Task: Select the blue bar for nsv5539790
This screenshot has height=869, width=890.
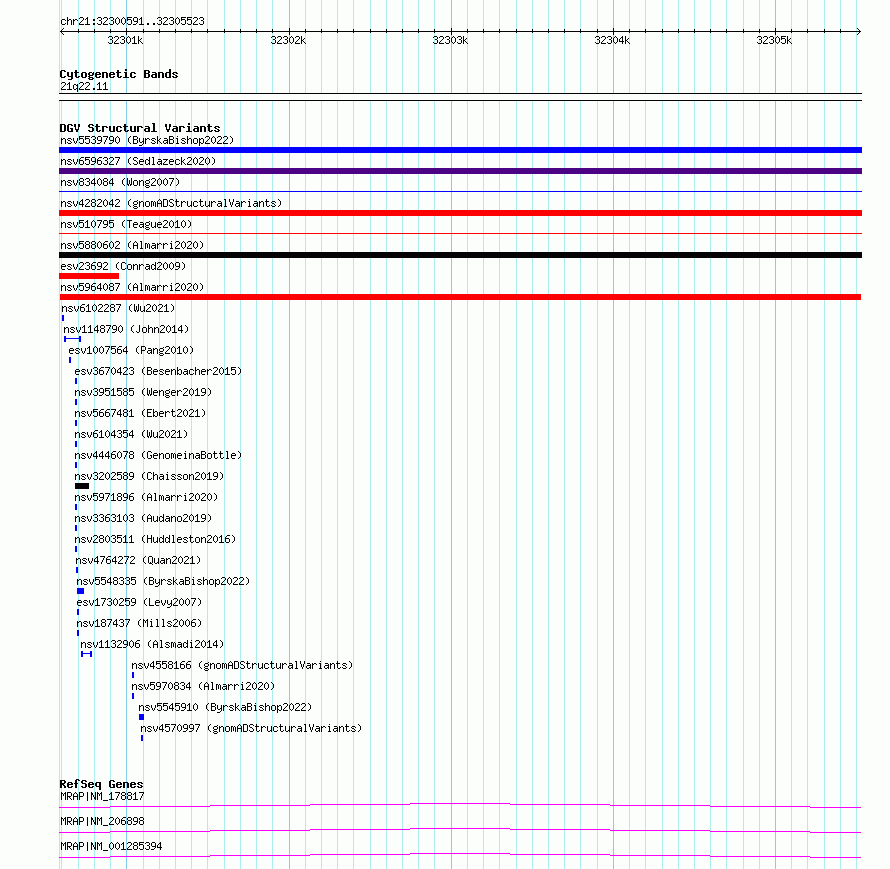Action: click(x=460, y=150)
